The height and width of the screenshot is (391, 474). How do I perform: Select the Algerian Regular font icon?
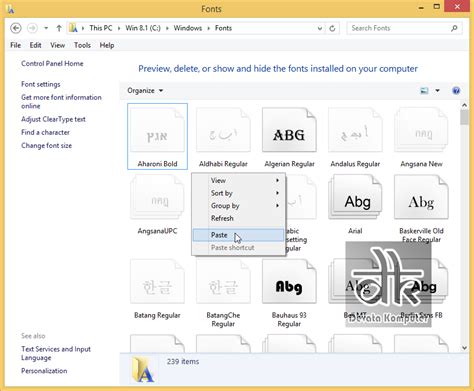[x=289, y=130]
